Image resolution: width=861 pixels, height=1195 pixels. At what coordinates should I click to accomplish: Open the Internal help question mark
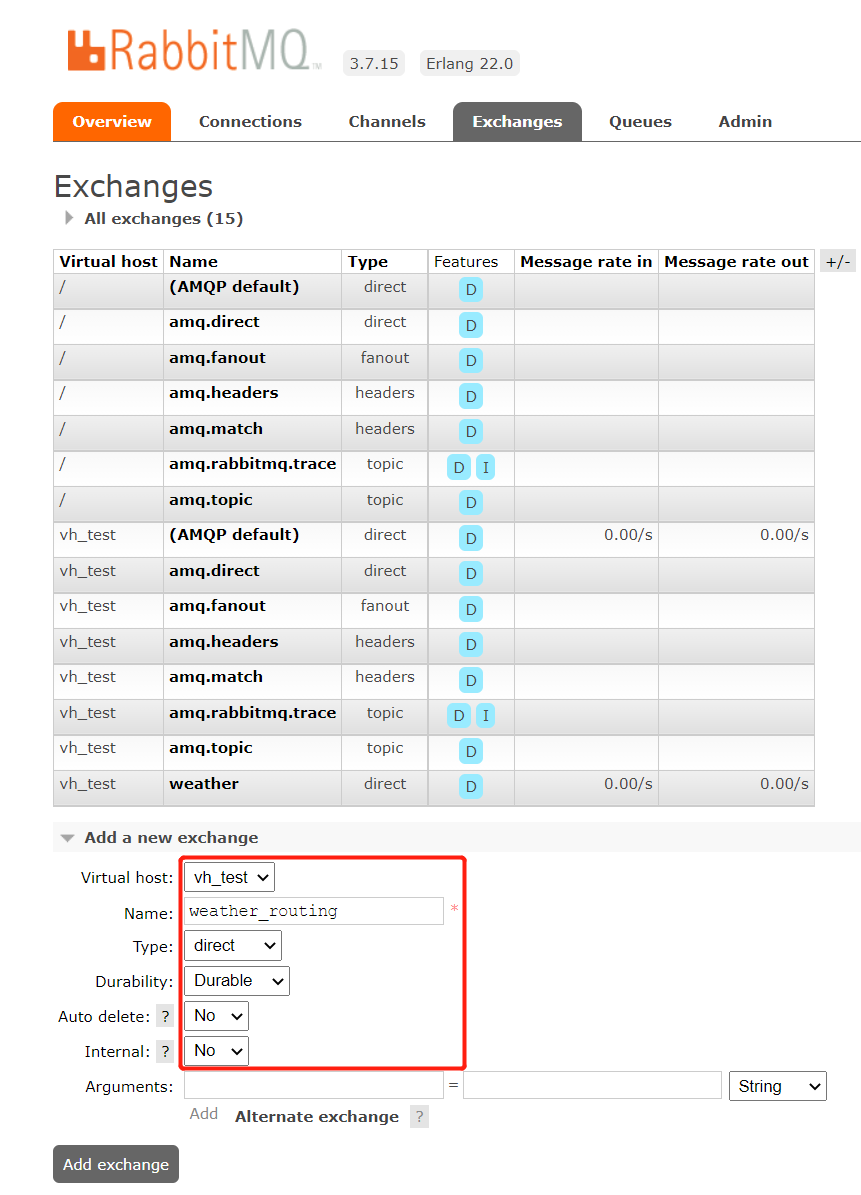(x=165, y=1052)
